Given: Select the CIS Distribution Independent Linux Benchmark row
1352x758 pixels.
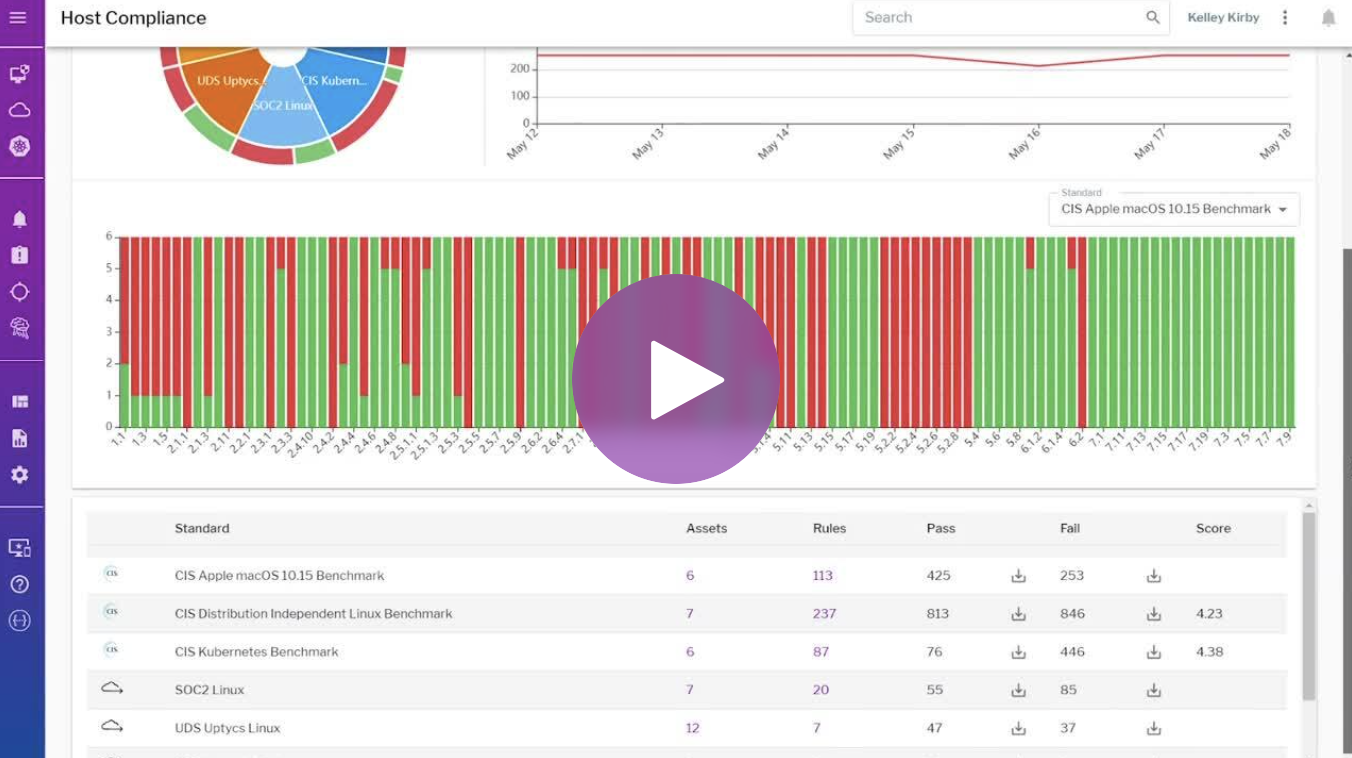Looking at the screenshot, I should click(686, 614).
